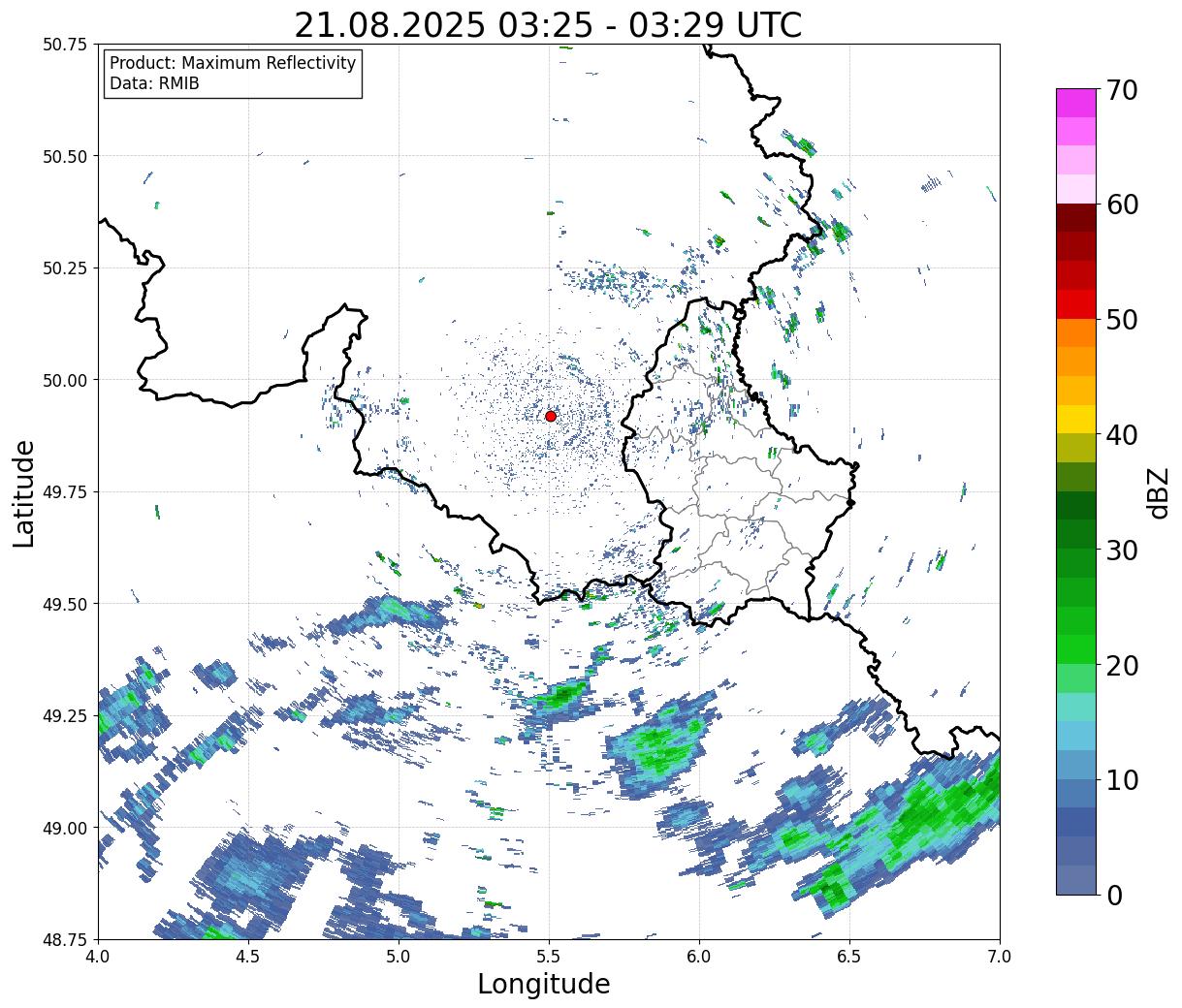This screenshot has height=1008, width=1182.
Task: Click latitude tick label 50.75
Action: point(65,45)
